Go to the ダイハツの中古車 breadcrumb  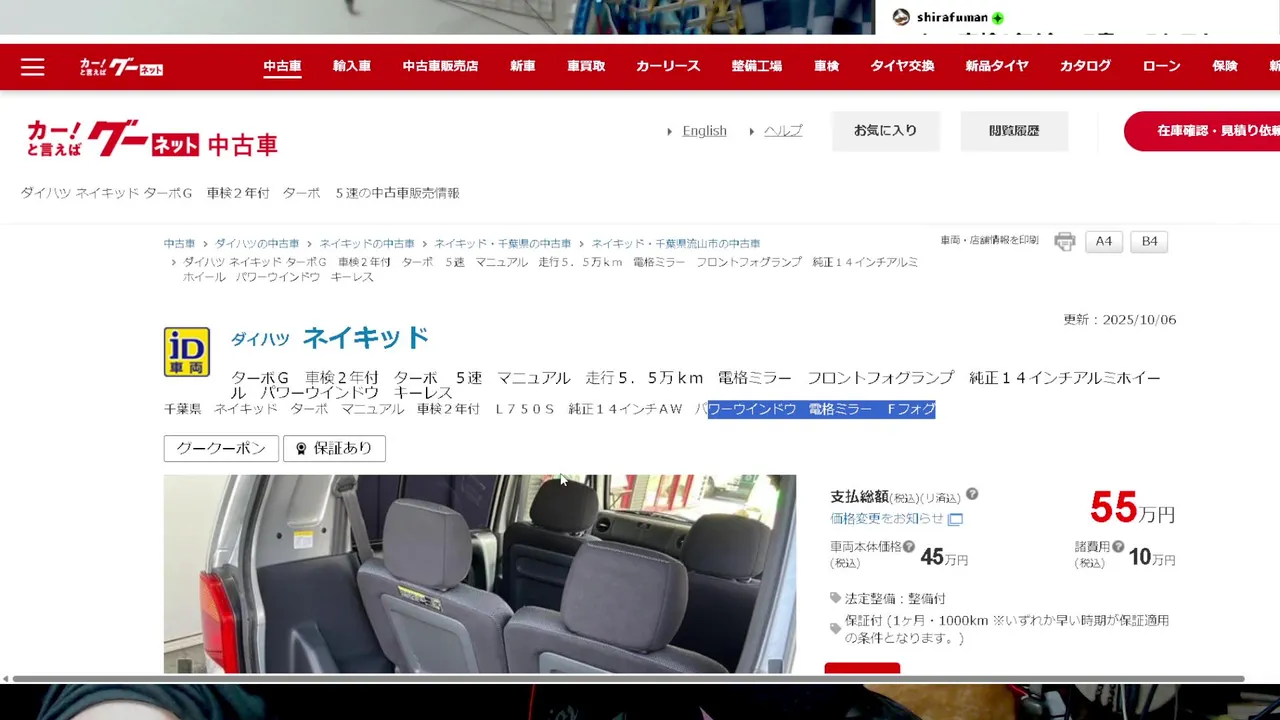257,244
